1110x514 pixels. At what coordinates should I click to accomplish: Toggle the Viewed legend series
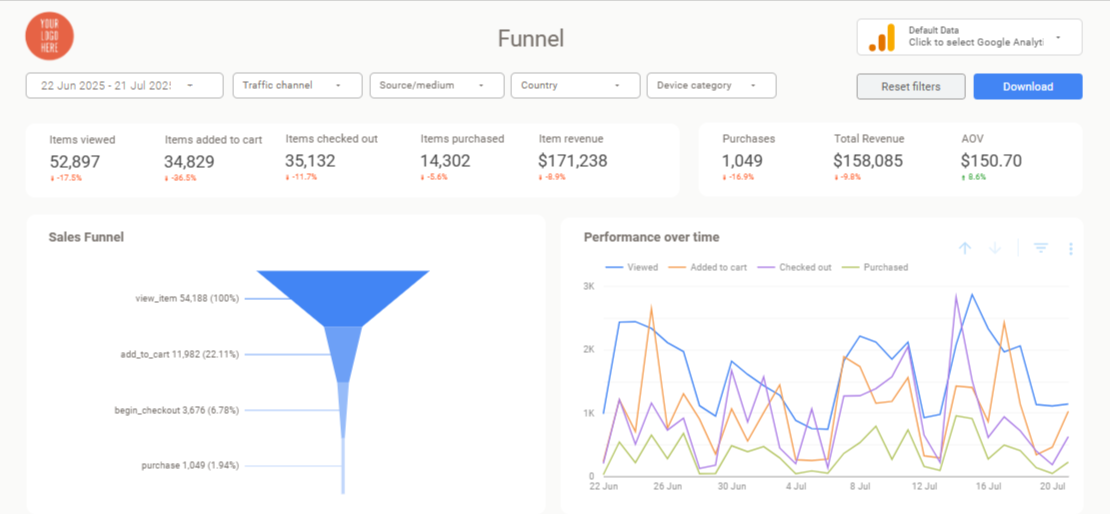[x=631, y=268]
